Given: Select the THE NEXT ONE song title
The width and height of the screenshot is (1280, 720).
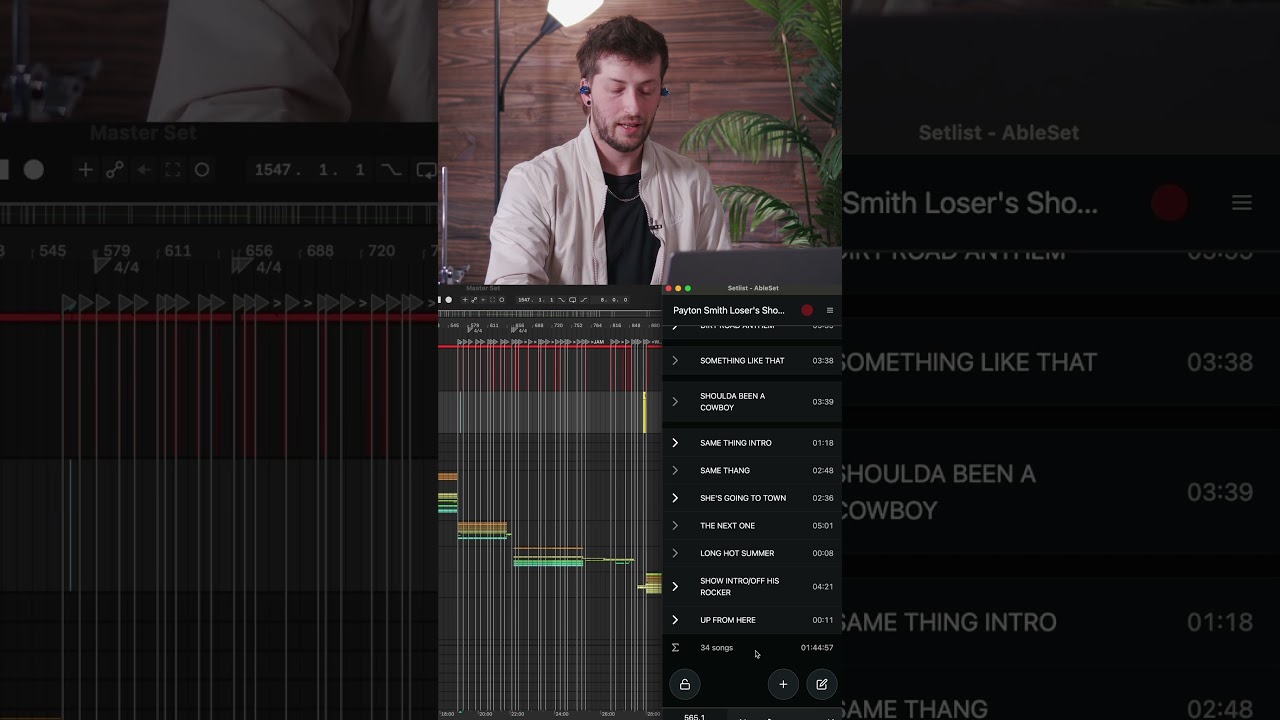Looking at the screenshot, I should click(728, 526).
